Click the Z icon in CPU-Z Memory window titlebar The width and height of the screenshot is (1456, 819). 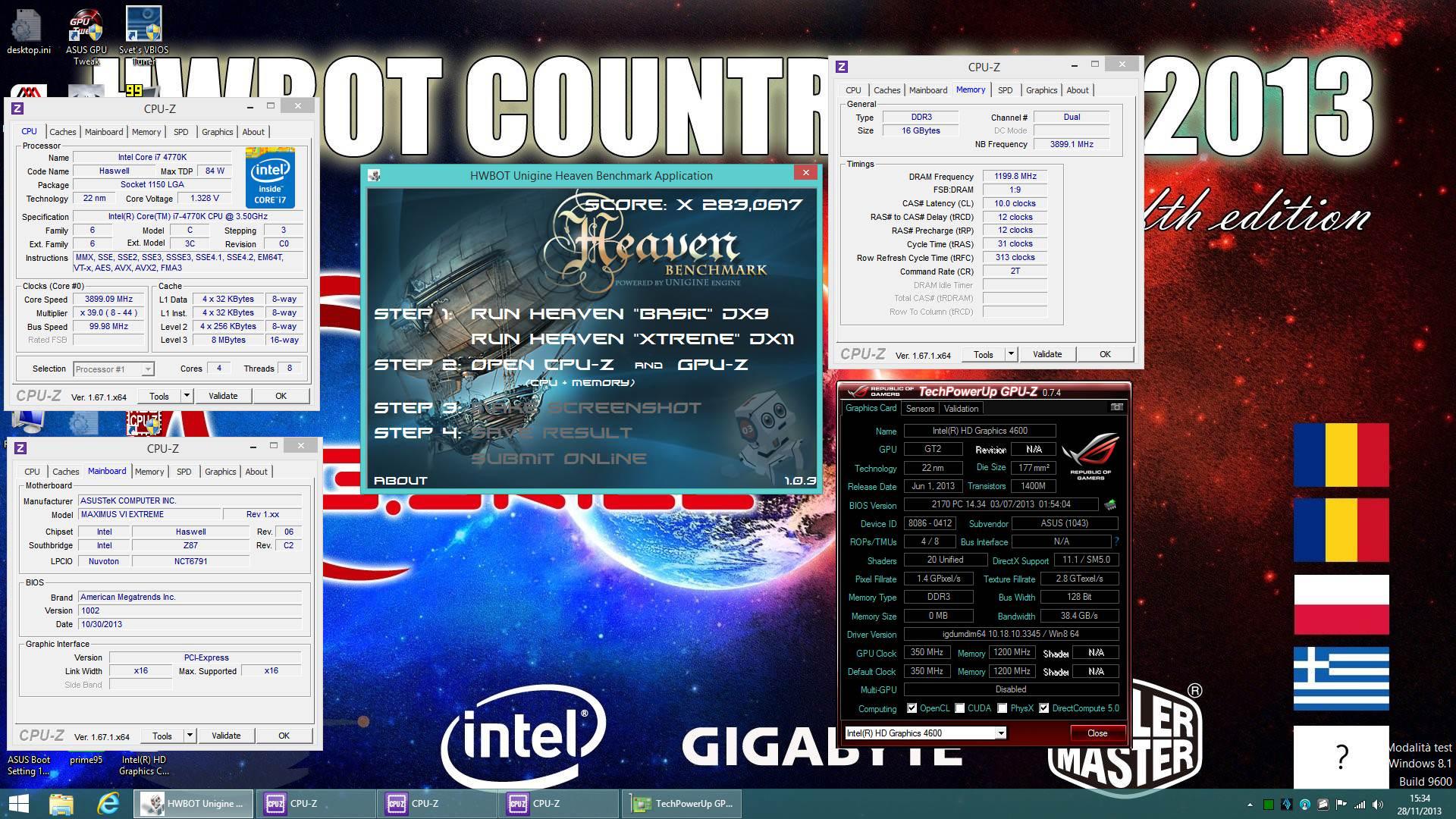pyautogui.click(x=842, y=67)
